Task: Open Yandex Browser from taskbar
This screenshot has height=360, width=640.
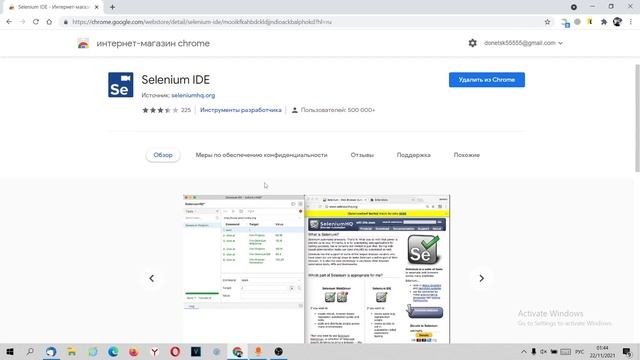Action: pyautogui.click(x=155, y=351)
